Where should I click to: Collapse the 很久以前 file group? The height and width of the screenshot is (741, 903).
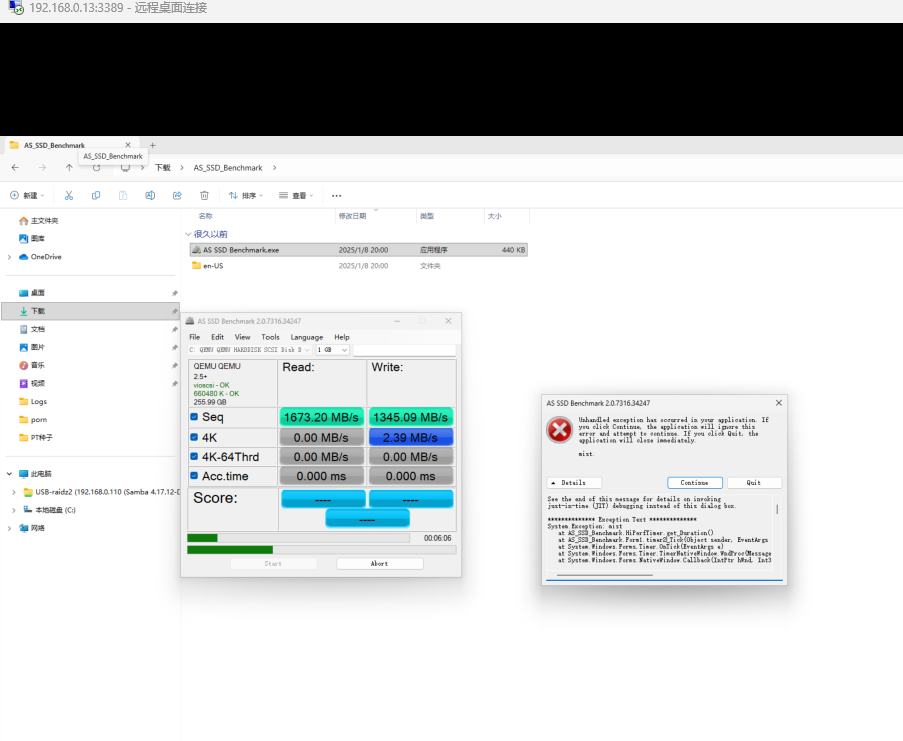coord(188,234)
